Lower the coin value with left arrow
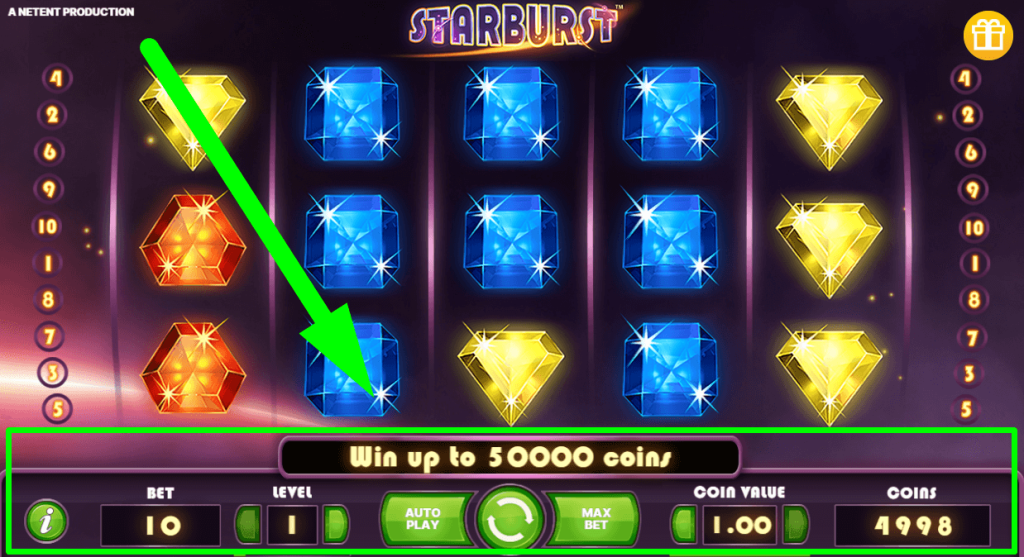The height and width of the screenshot is (557, 1024). point(684,524)
